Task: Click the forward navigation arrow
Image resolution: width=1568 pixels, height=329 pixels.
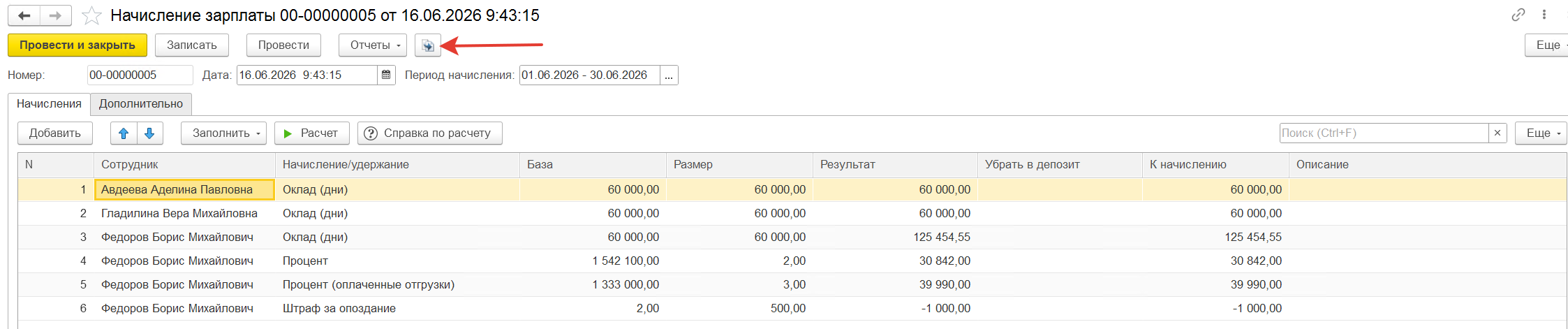Action: (x=56, y=15)
